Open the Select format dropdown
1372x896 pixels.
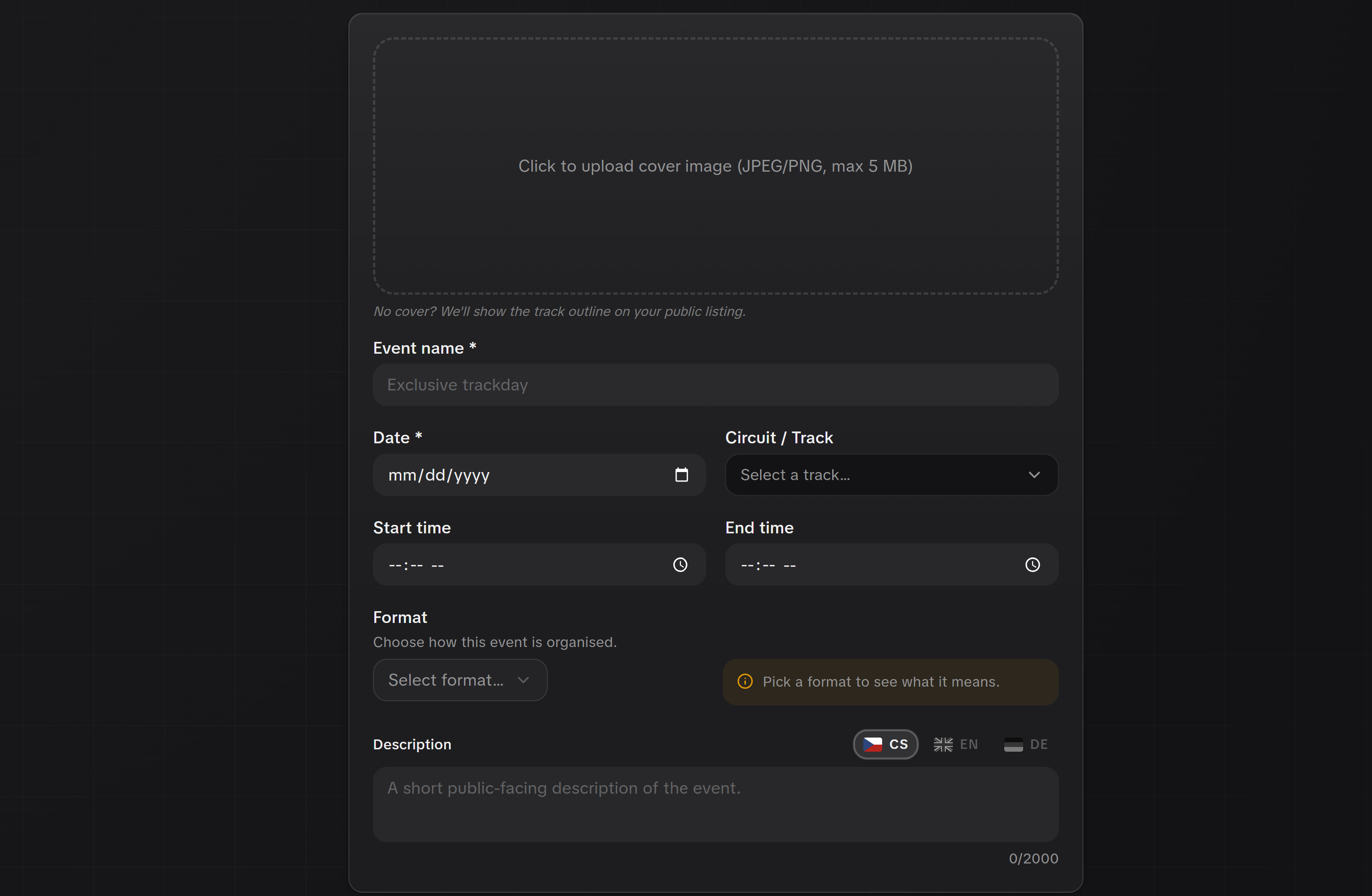pyautogui.click(x=460, y=680)
